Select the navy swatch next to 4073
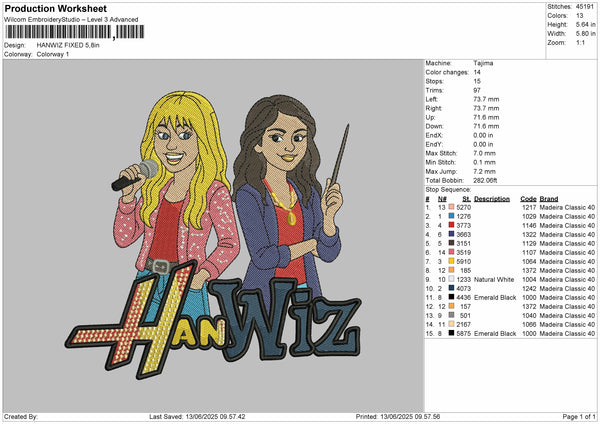This screenshot has width=600, height=424. tap(451, 288)
